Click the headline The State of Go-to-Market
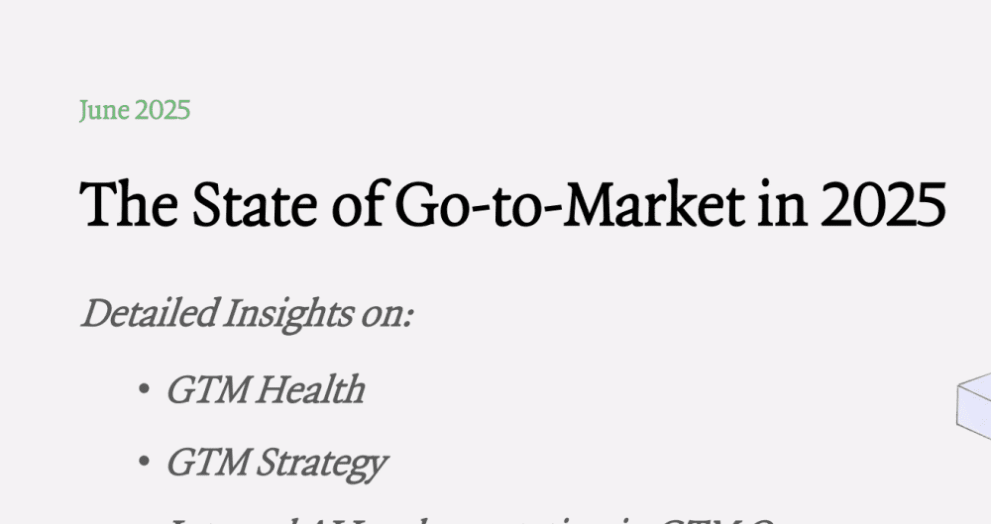This screenshot has height=524, width=991. pyautogui.click(x=513, y=205)
